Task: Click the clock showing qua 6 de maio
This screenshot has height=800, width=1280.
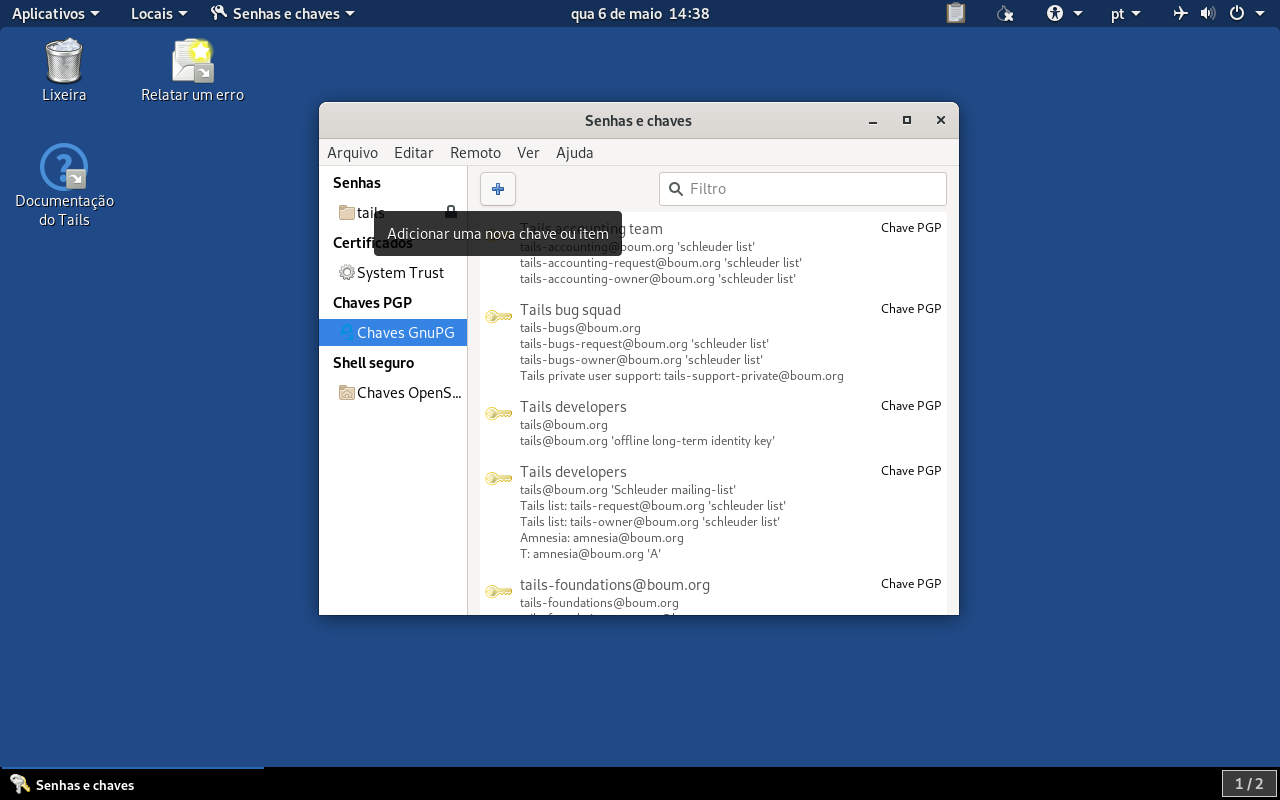Action: [x=640, y=14]
